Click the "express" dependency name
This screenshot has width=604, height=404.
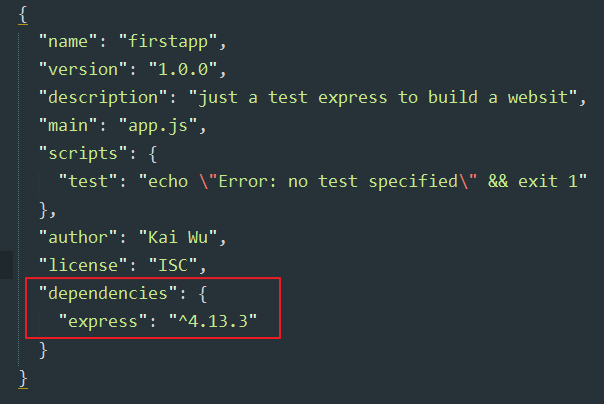pyautogui.click(x=103, y=322)
